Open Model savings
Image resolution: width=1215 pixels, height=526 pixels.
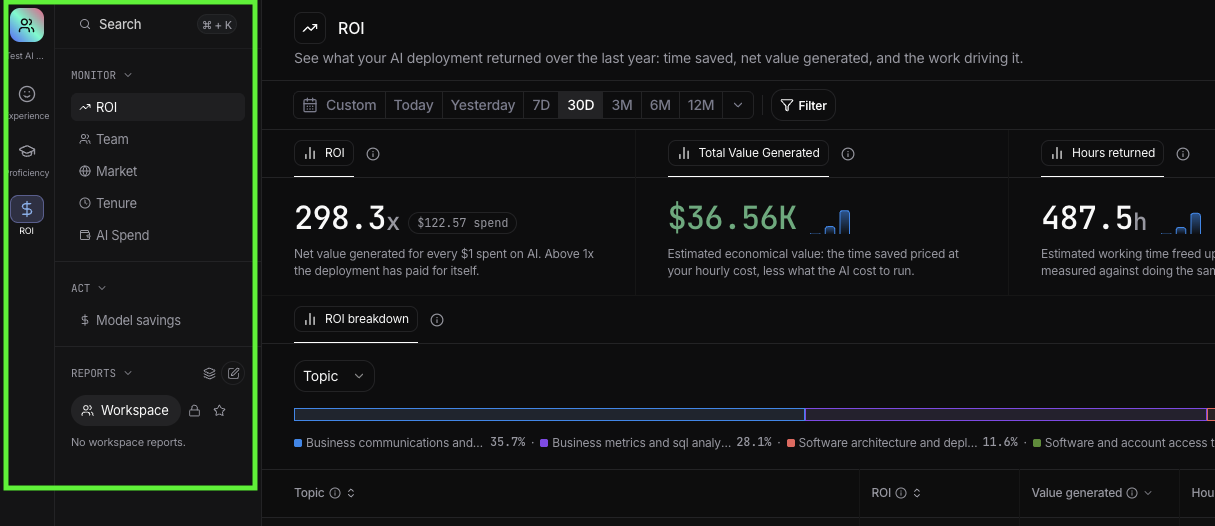(x=158, y=320)
